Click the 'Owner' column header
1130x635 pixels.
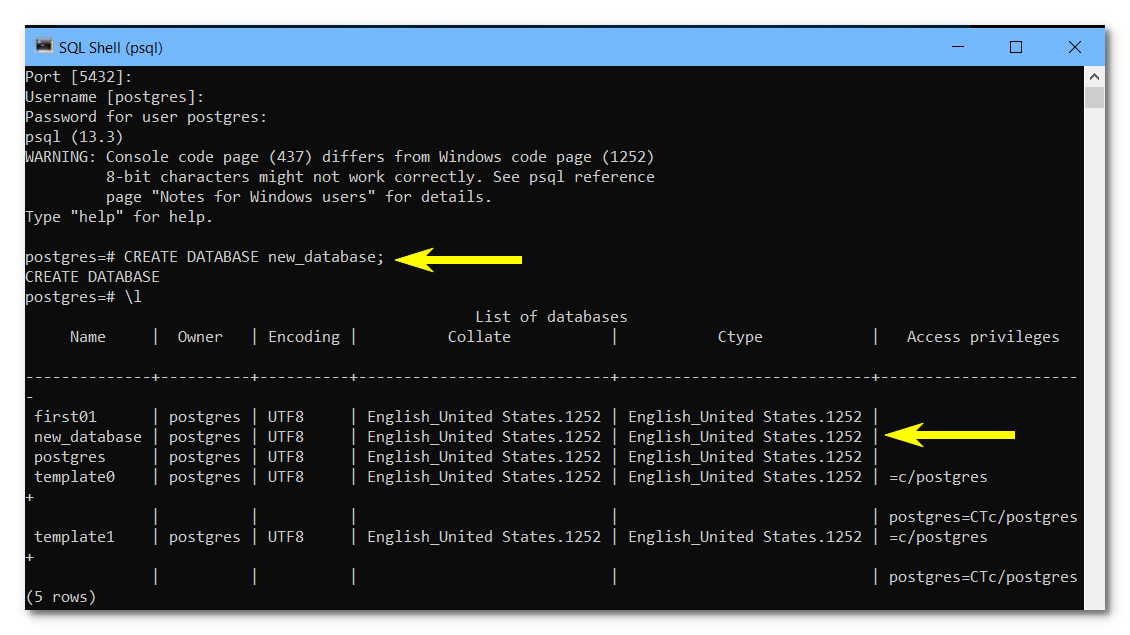pos(200,337)
